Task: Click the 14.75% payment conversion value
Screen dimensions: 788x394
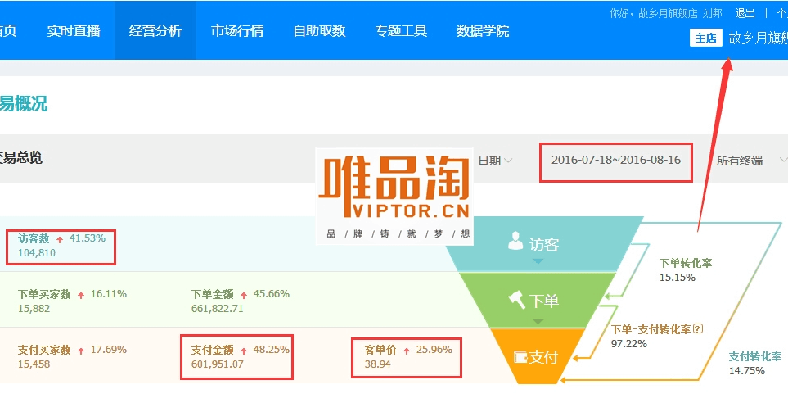Action: coord(747,371)
